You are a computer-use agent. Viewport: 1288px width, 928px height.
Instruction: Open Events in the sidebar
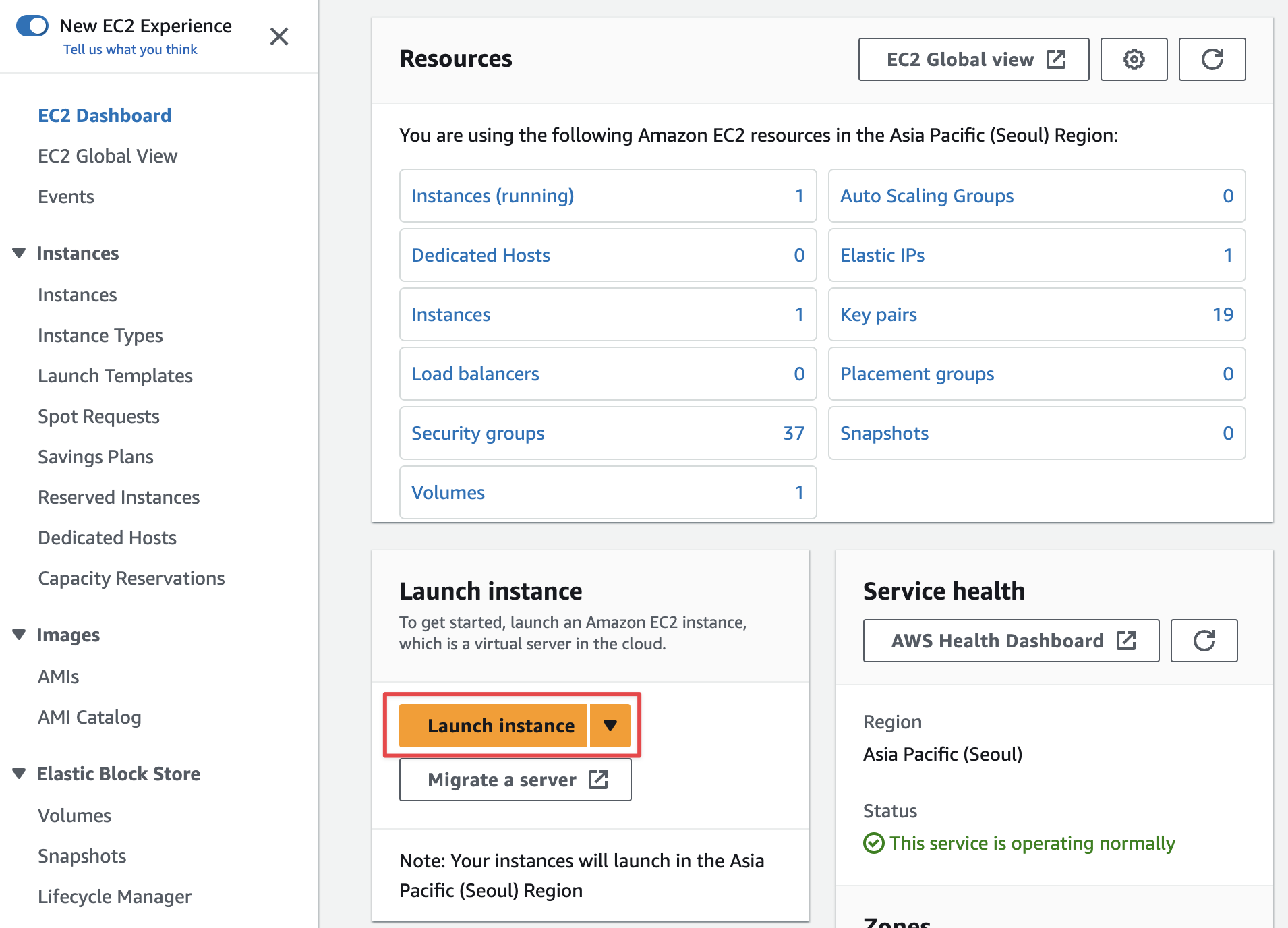point(66,196)
